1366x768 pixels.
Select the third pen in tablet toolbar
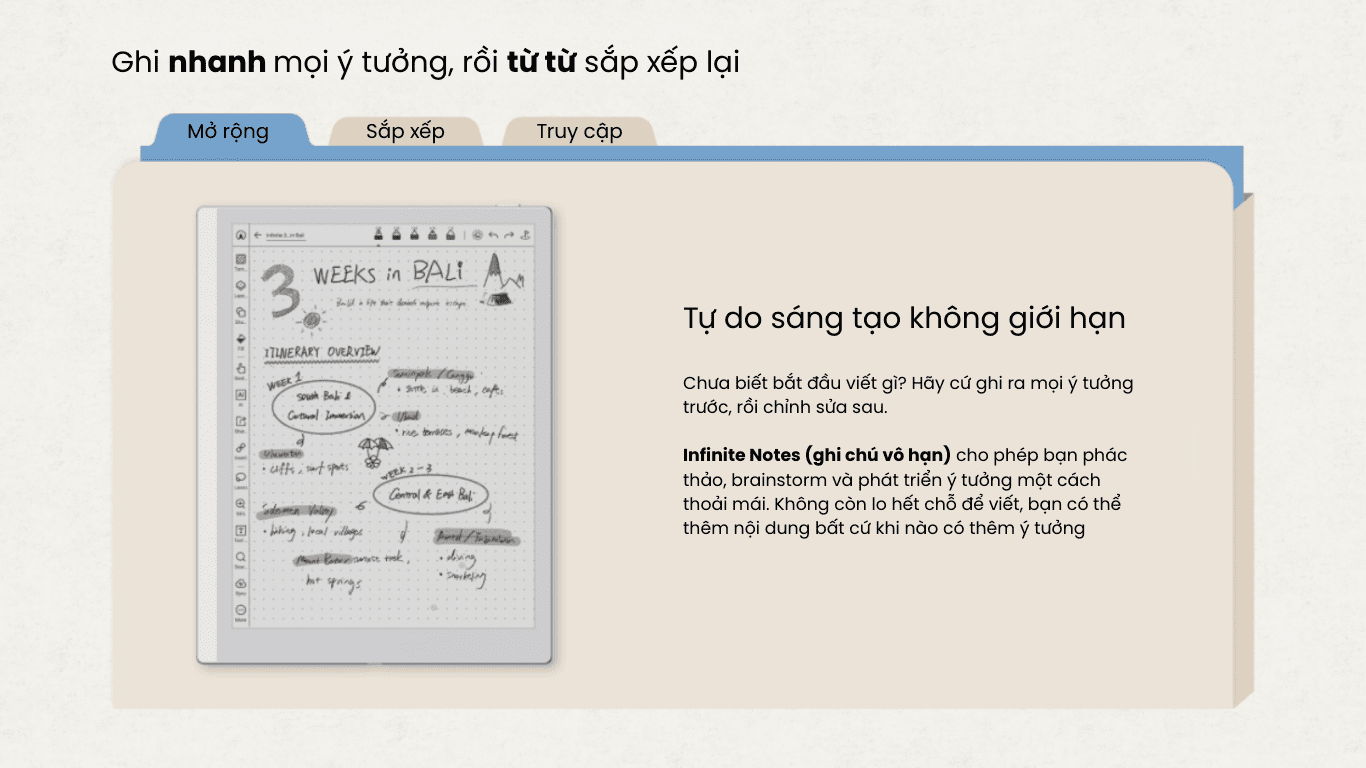click(415, 235)
